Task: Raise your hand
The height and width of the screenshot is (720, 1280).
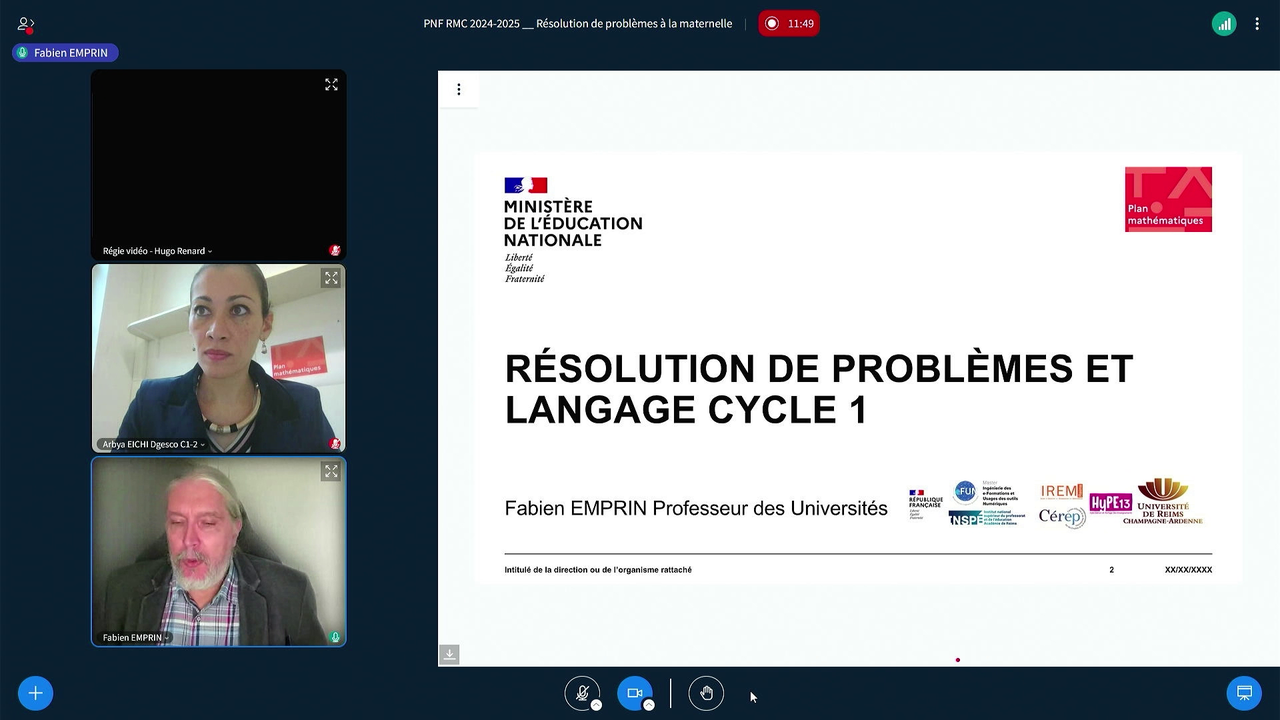Action: coord(706,693)
